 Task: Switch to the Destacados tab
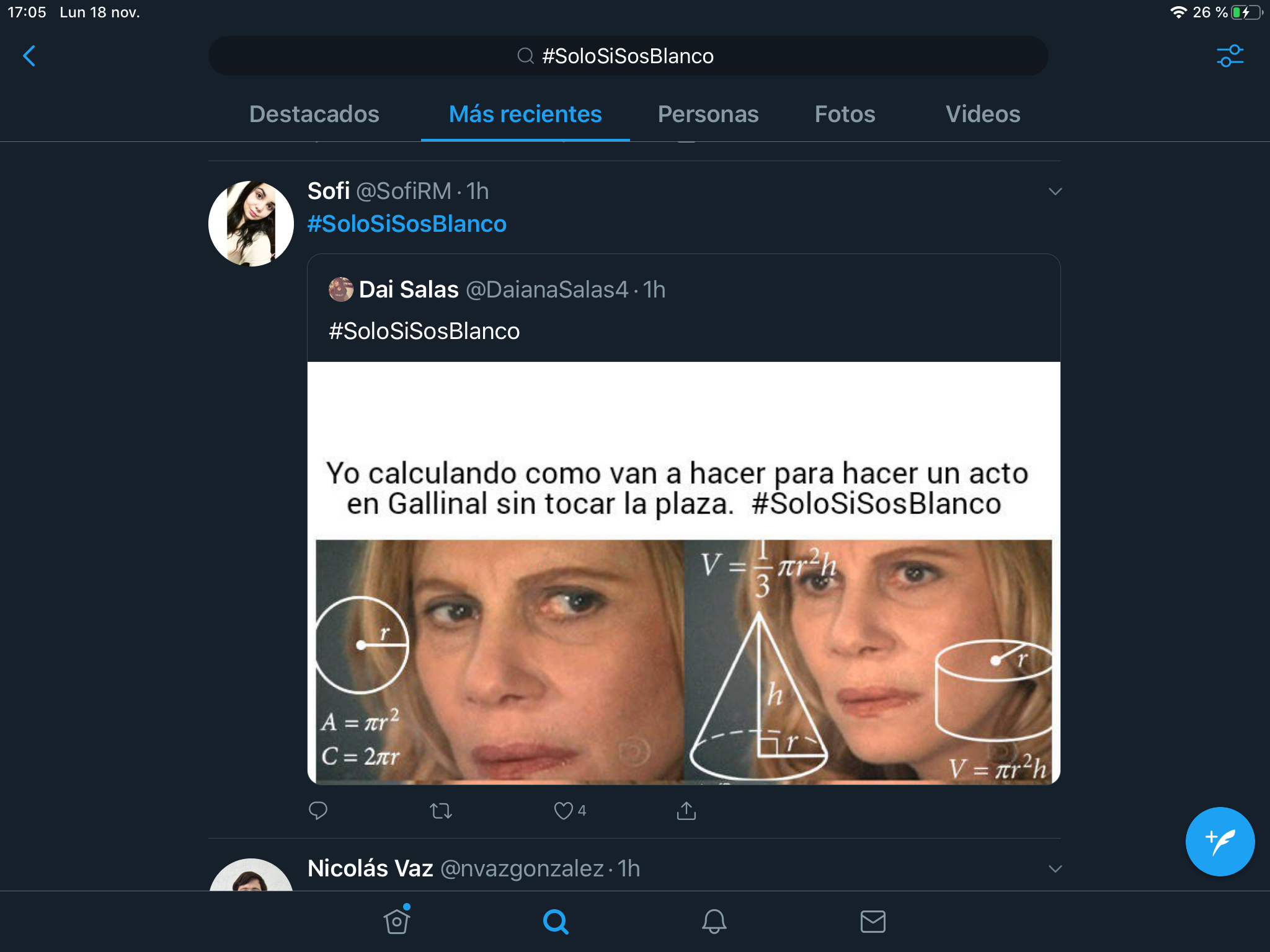[314, 114]
